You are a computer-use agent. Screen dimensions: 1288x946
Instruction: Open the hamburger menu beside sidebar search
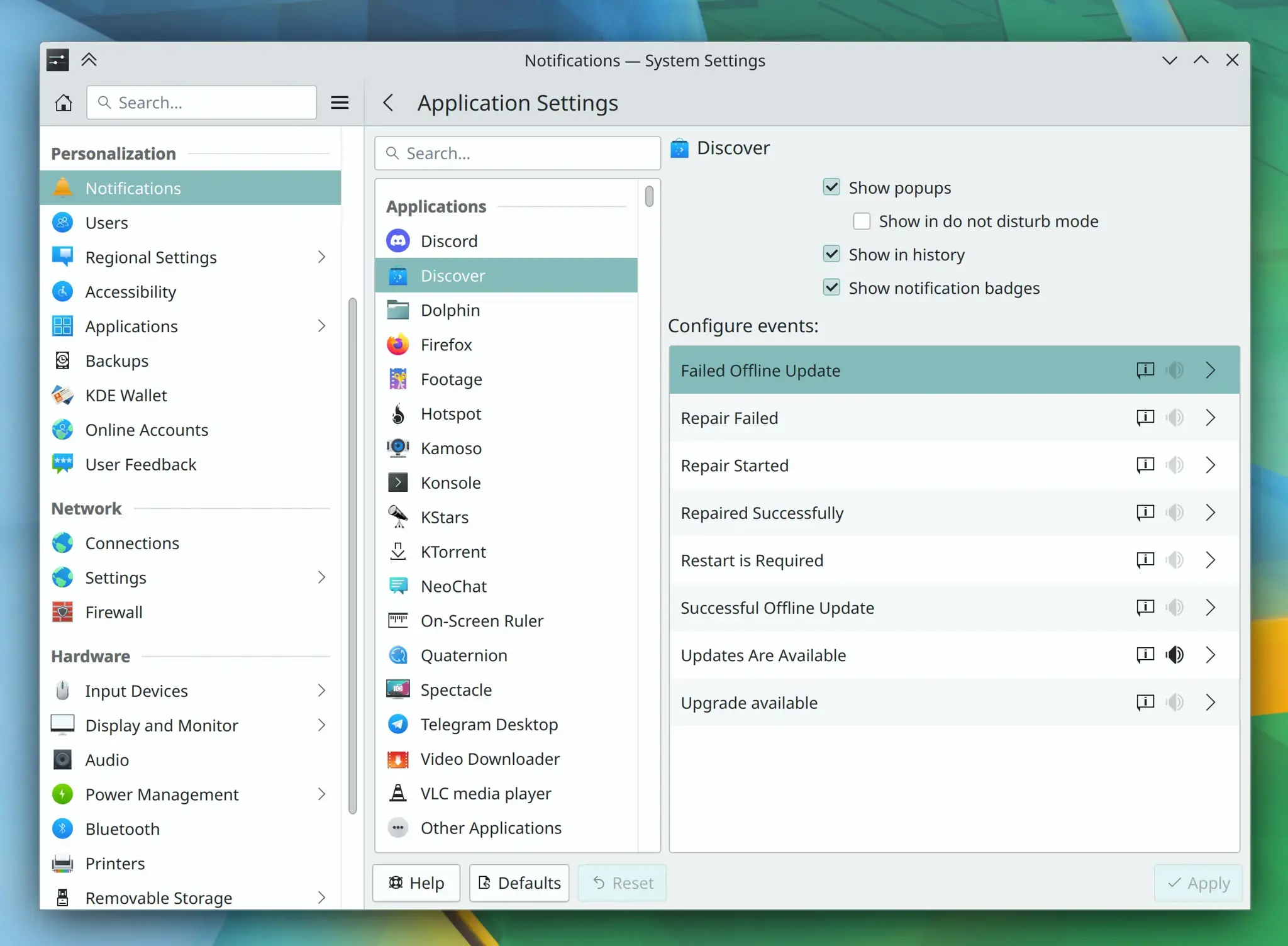[340, 103]
